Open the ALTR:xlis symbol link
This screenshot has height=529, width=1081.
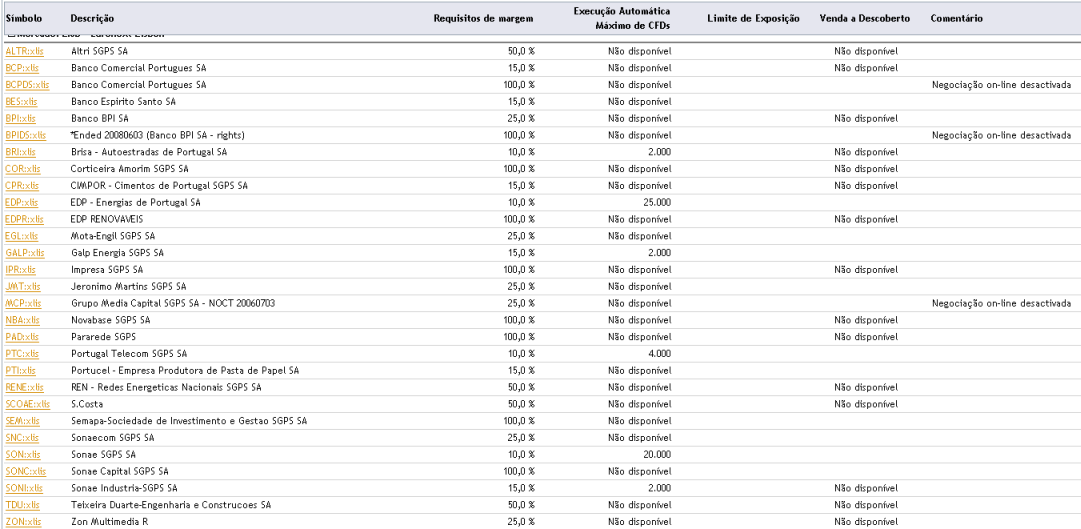[23, 51]
